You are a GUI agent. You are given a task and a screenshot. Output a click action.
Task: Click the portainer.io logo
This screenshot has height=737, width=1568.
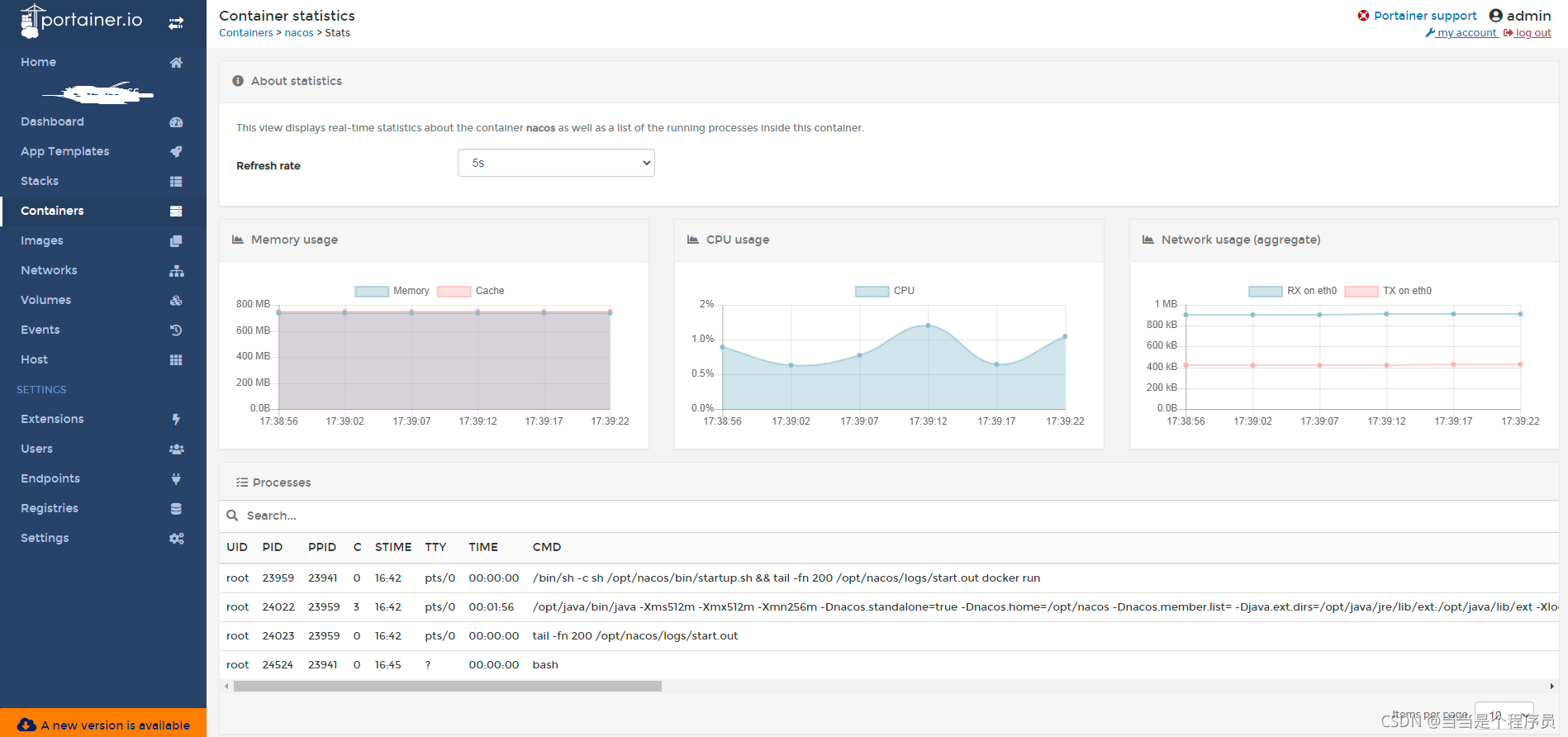point(81,21)
